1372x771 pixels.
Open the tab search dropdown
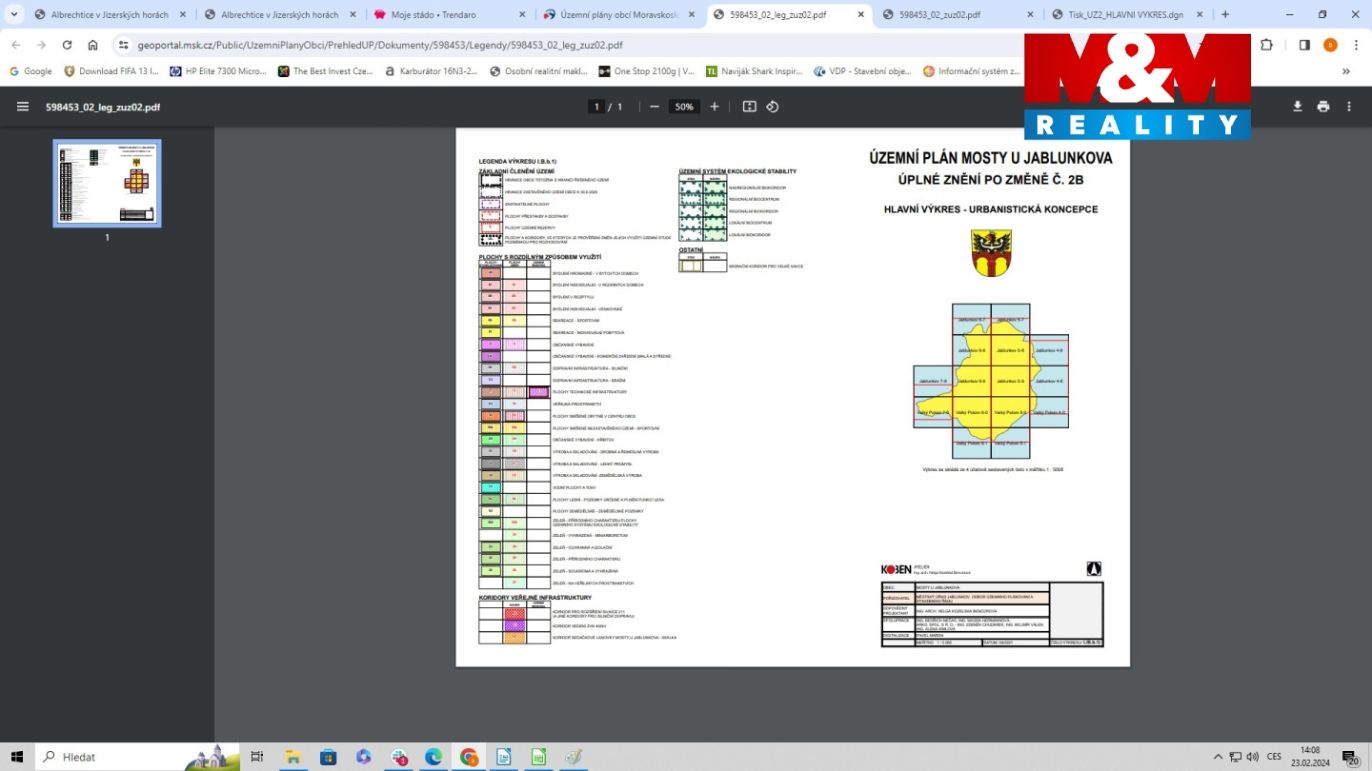click(14, 15)
